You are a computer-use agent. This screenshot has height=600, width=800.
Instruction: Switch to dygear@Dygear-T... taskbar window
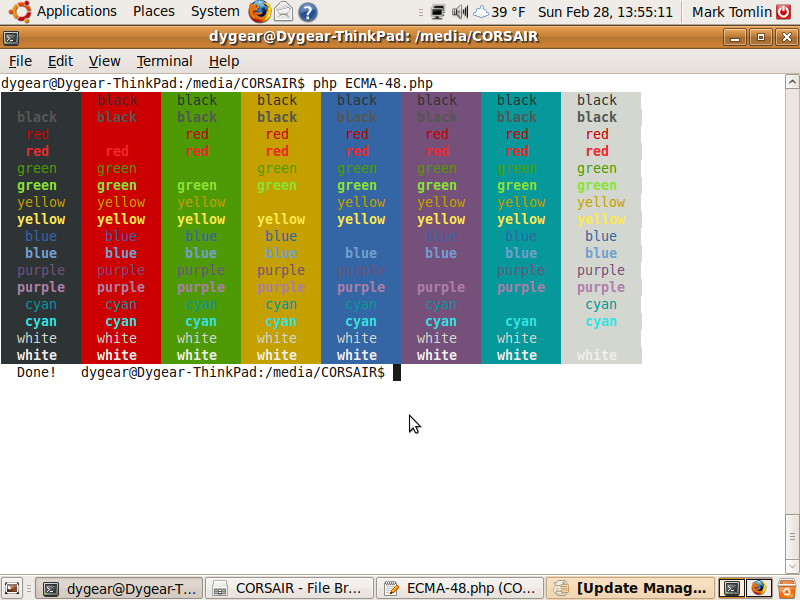click(x=121, y=588)
